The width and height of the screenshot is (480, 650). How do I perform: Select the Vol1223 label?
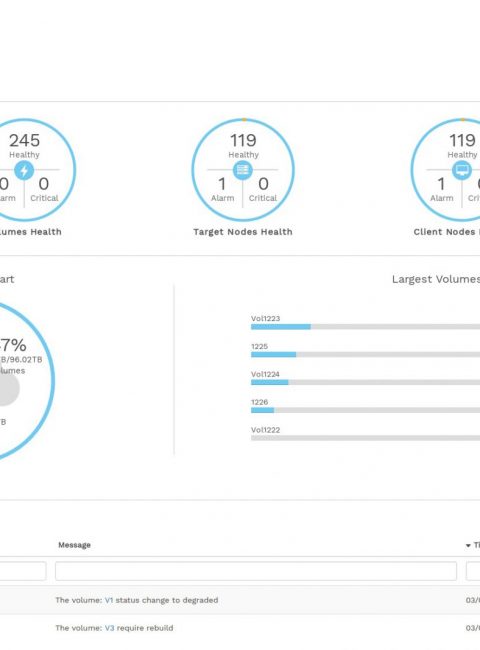click(x=265, y=318)
